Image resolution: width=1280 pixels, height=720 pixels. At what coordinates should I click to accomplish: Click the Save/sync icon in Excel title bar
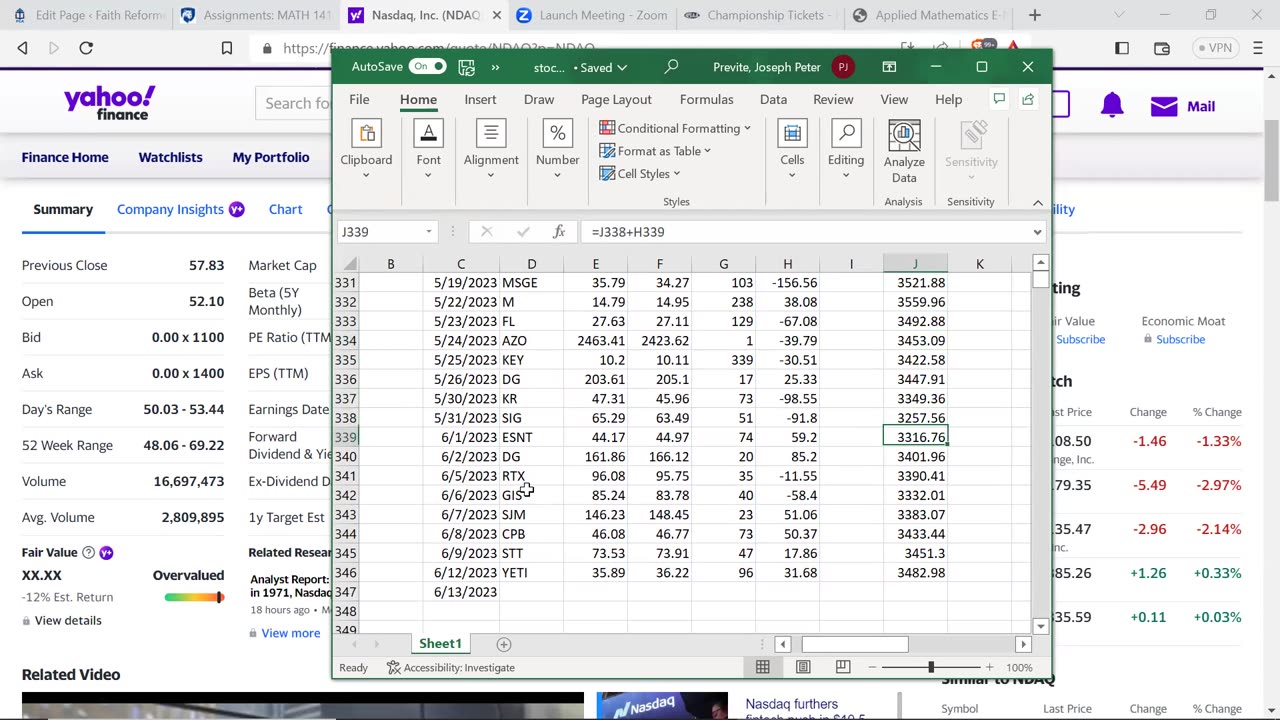pyautogui.click(x=466, y=67)
